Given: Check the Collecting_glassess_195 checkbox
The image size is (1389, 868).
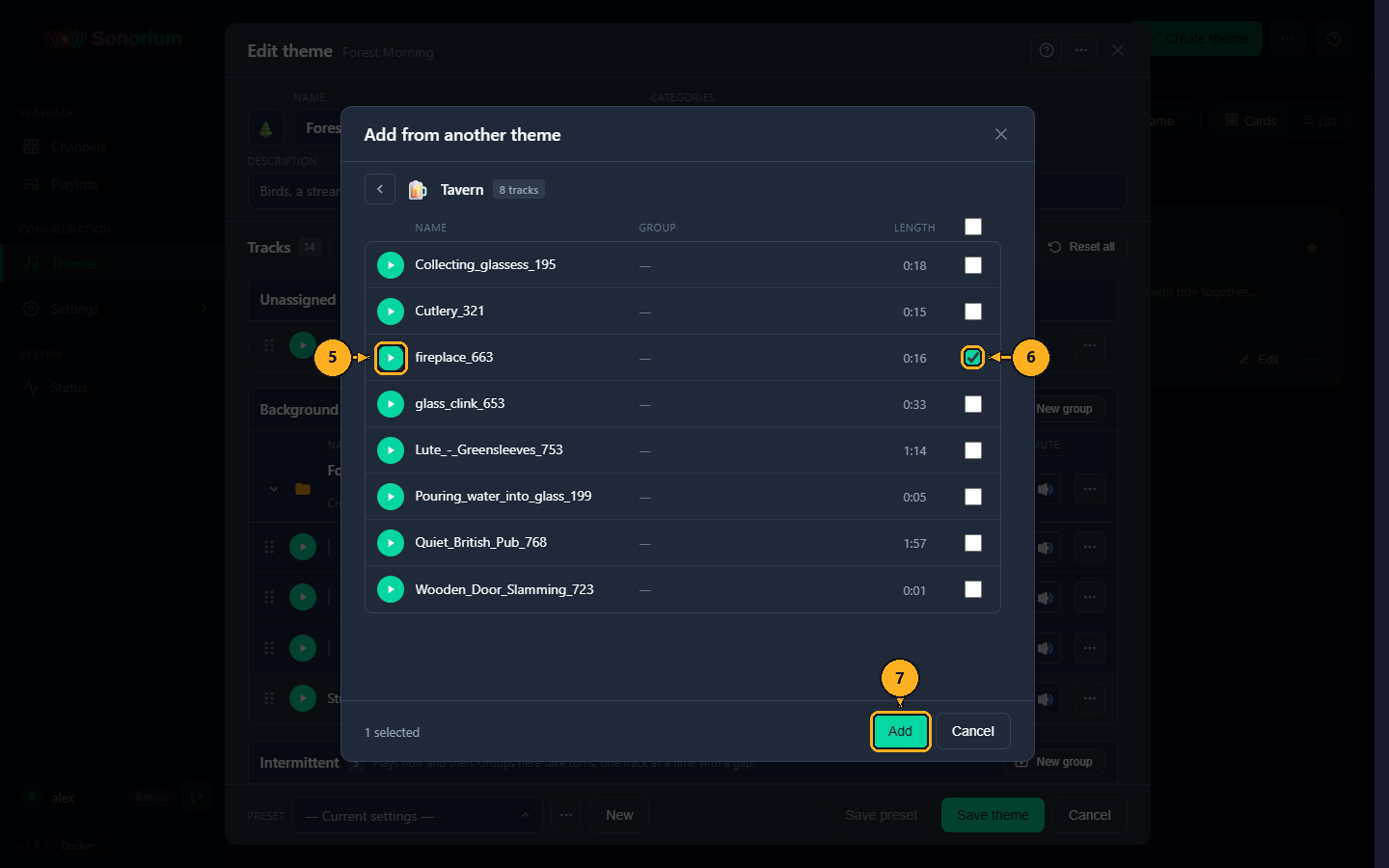Looking at the screenshot, I should [973, 265].
